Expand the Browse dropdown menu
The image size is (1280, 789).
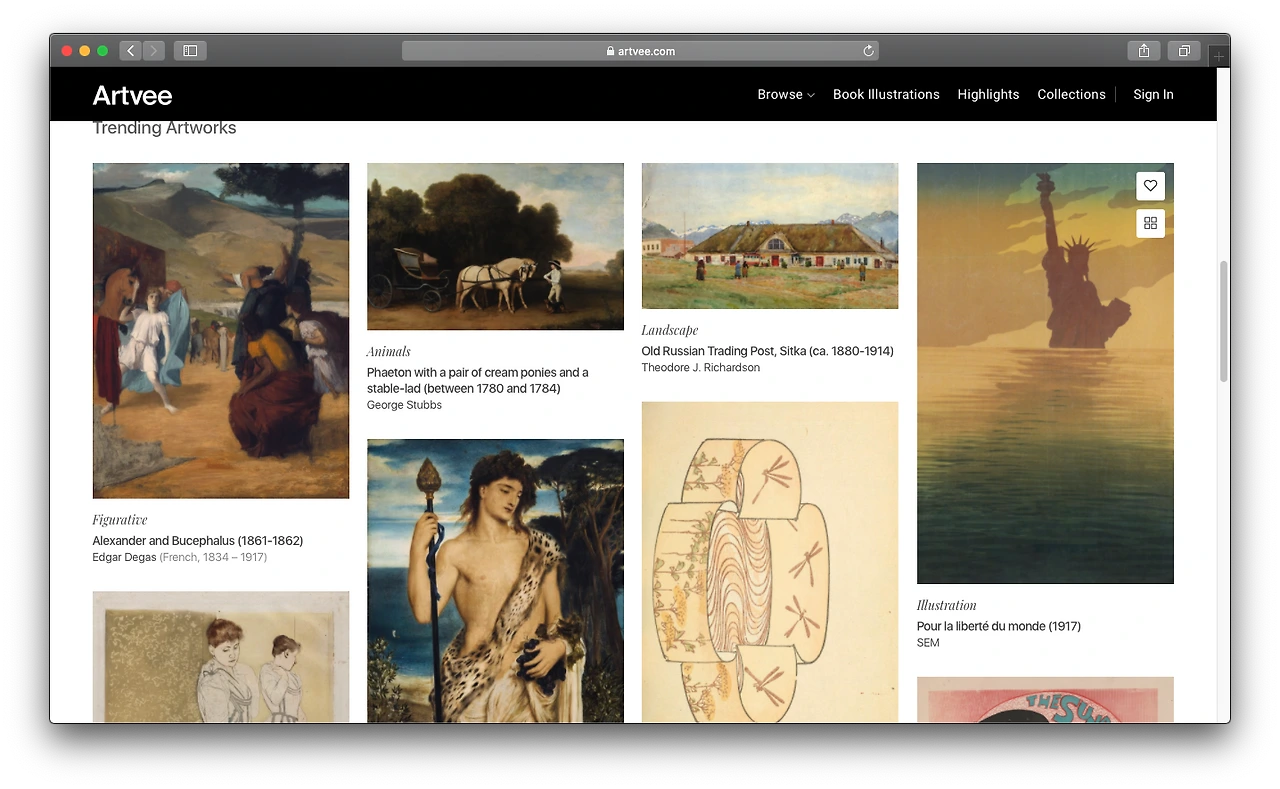(x=786, y=94)
